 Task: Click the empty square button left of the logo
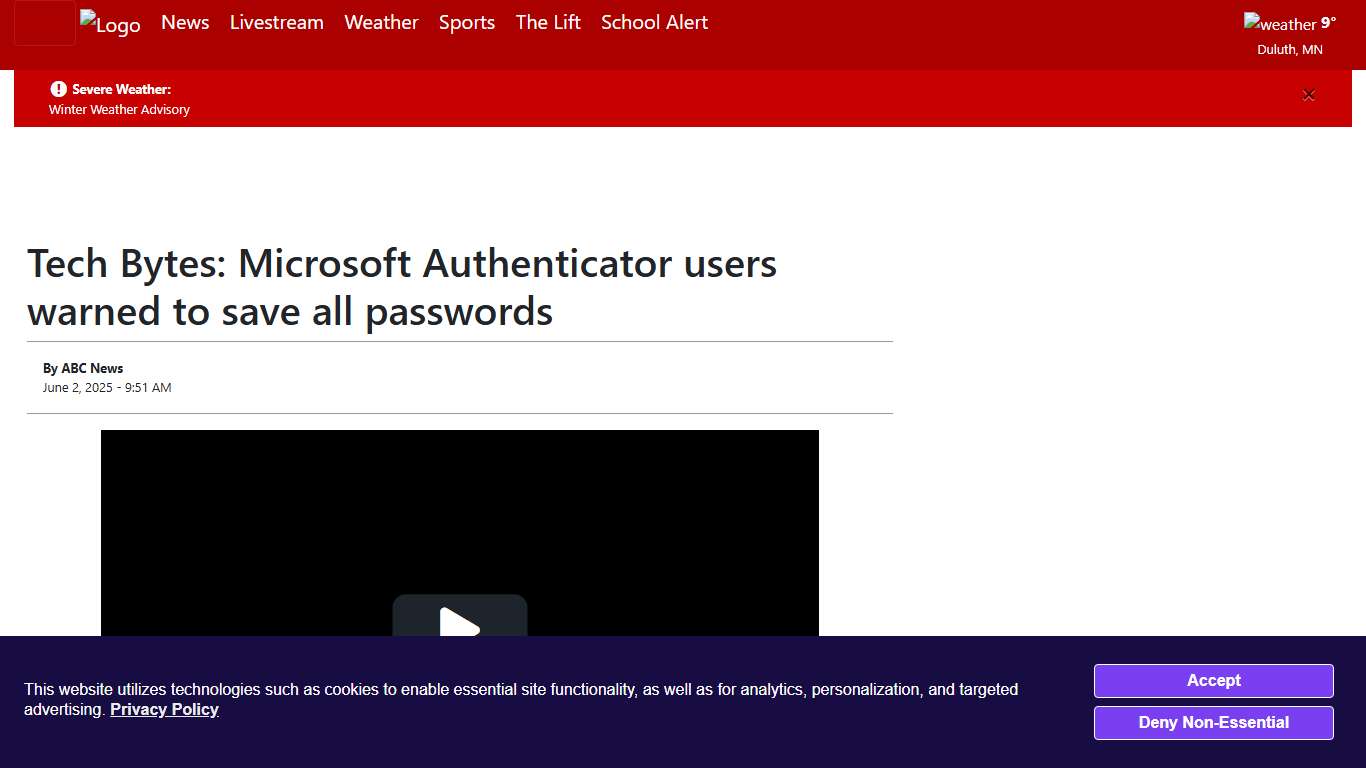(45, 25)
